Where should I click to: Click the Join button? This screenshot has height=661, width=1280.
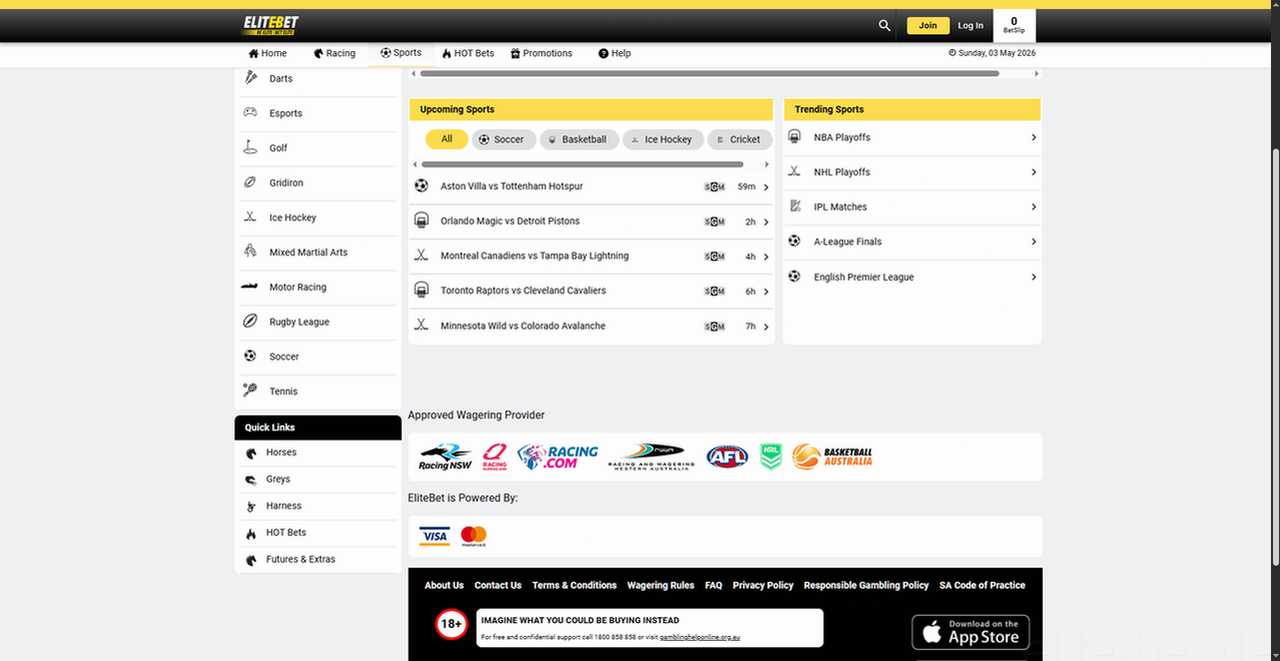click(928, 26)
